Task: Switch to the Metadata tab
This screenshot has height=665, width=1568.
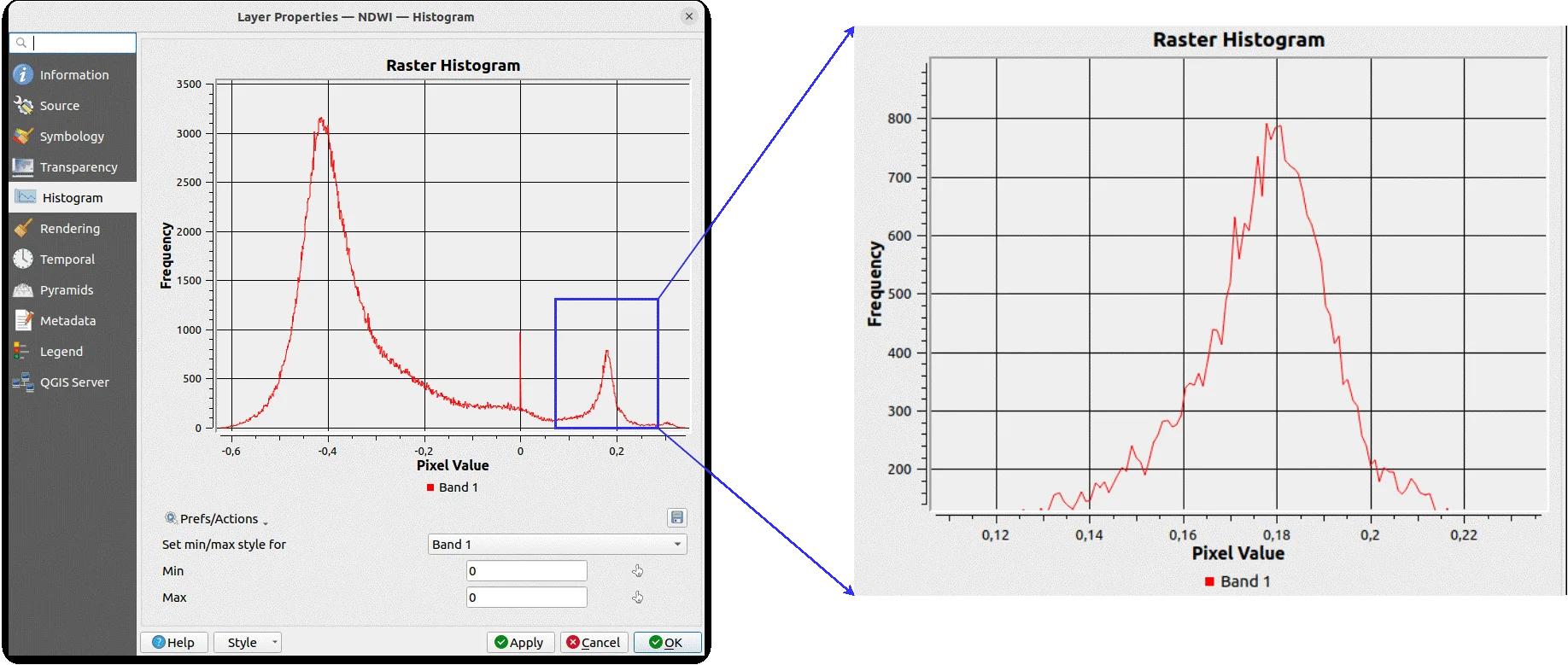Action: 67,321
